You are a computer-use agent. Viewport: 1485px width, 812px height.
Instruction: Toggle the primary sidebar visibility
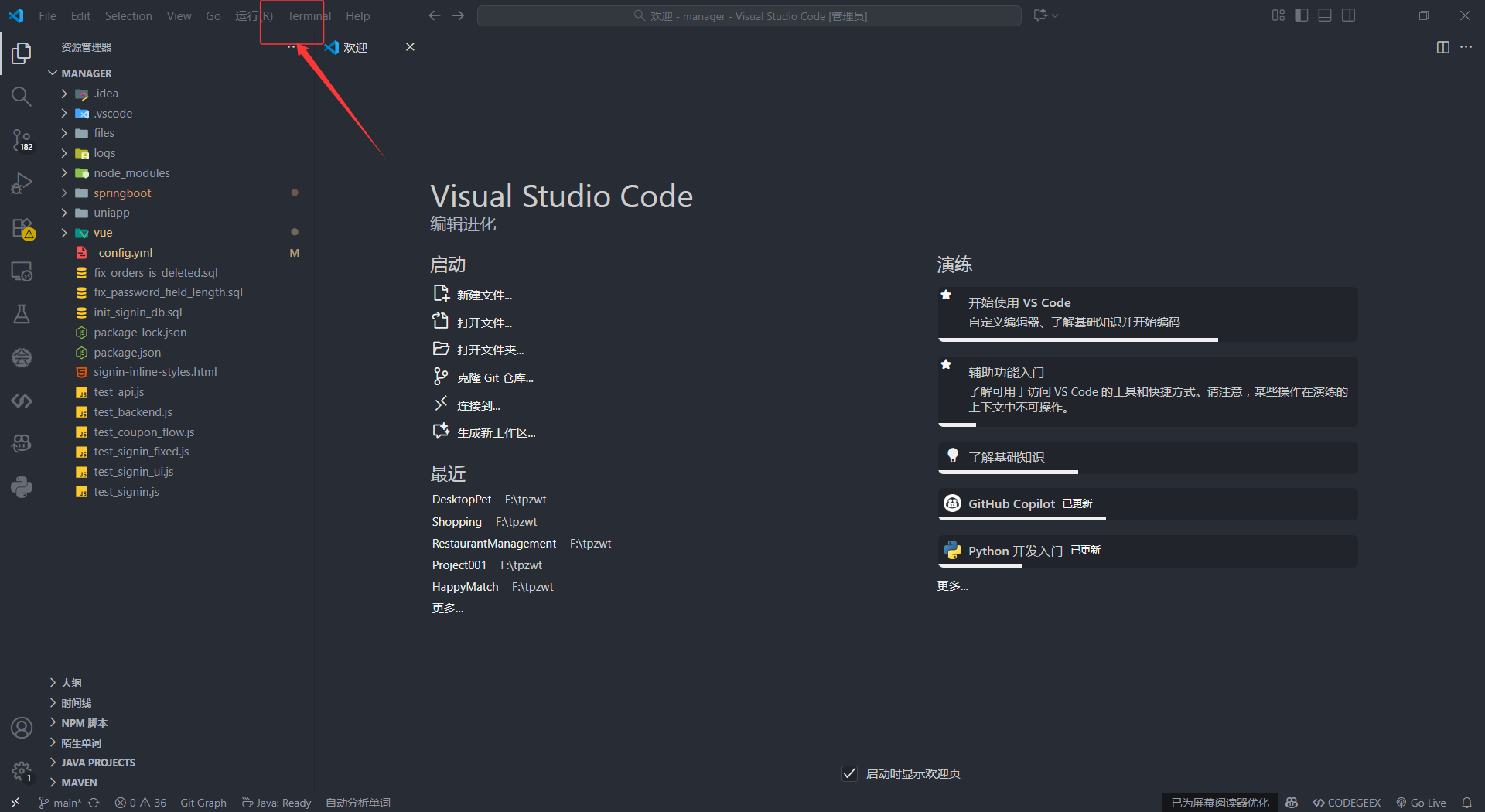click(1302, 15)
